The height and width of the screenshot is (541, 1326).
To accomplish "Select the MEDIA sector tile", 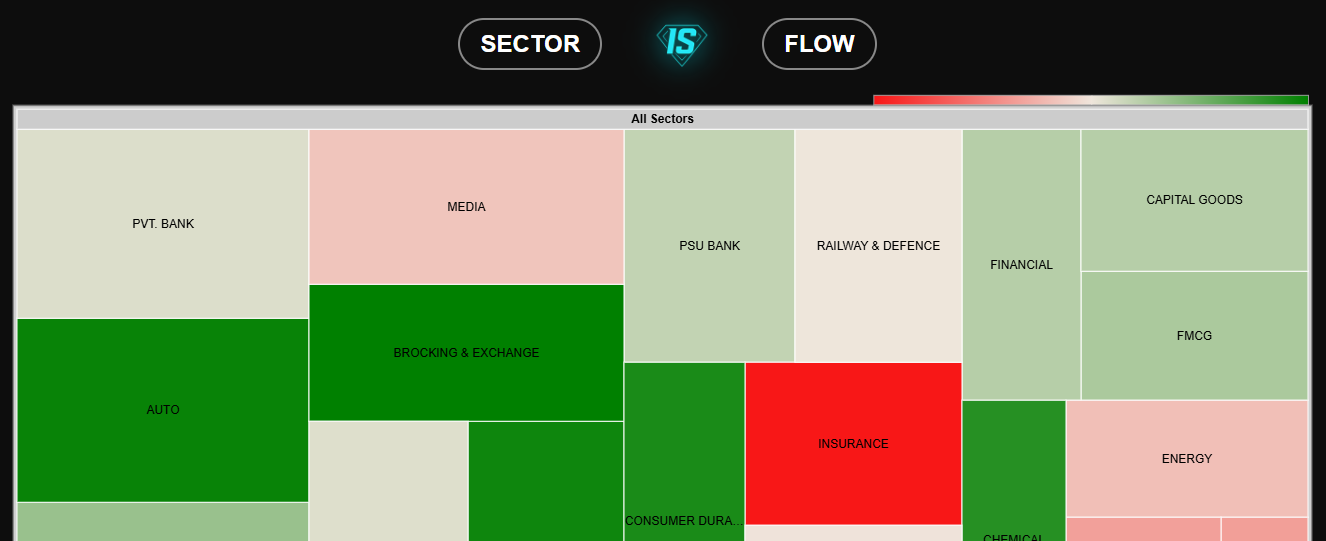I will (466, 207).
